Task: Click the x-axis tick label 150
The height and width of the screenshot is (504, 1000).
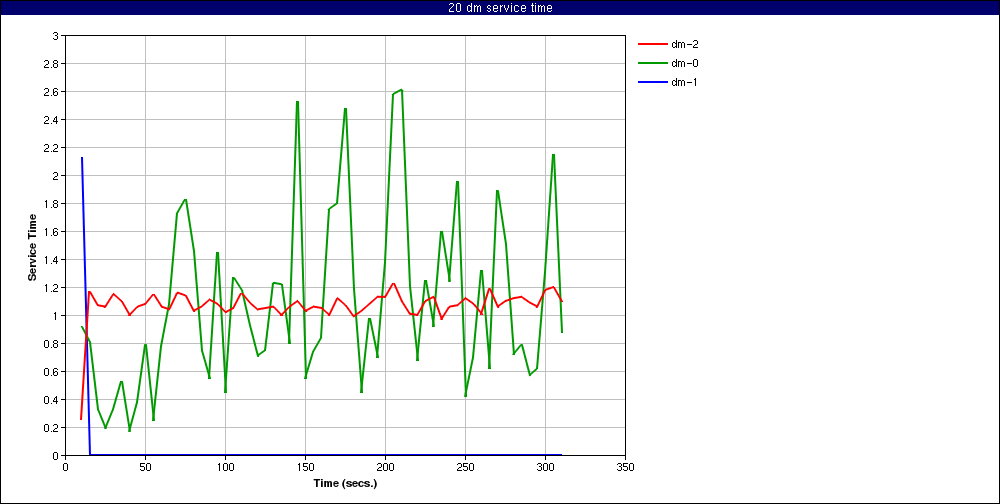Action: pos(305,467)
